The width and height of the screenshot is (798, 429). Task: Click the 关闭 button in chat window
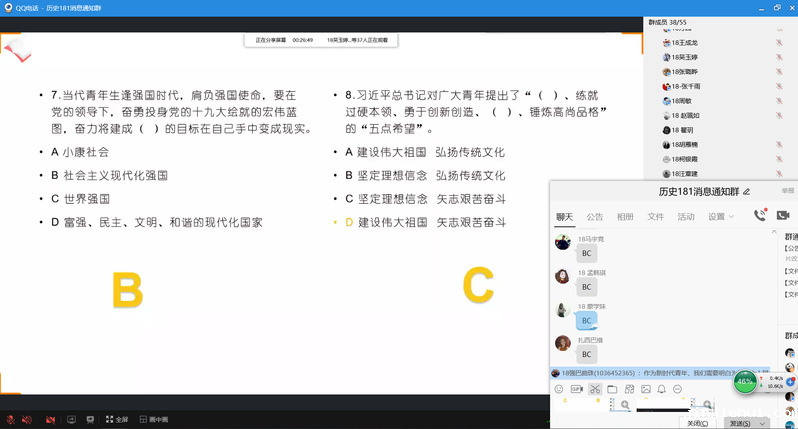(x=696, y=423)
